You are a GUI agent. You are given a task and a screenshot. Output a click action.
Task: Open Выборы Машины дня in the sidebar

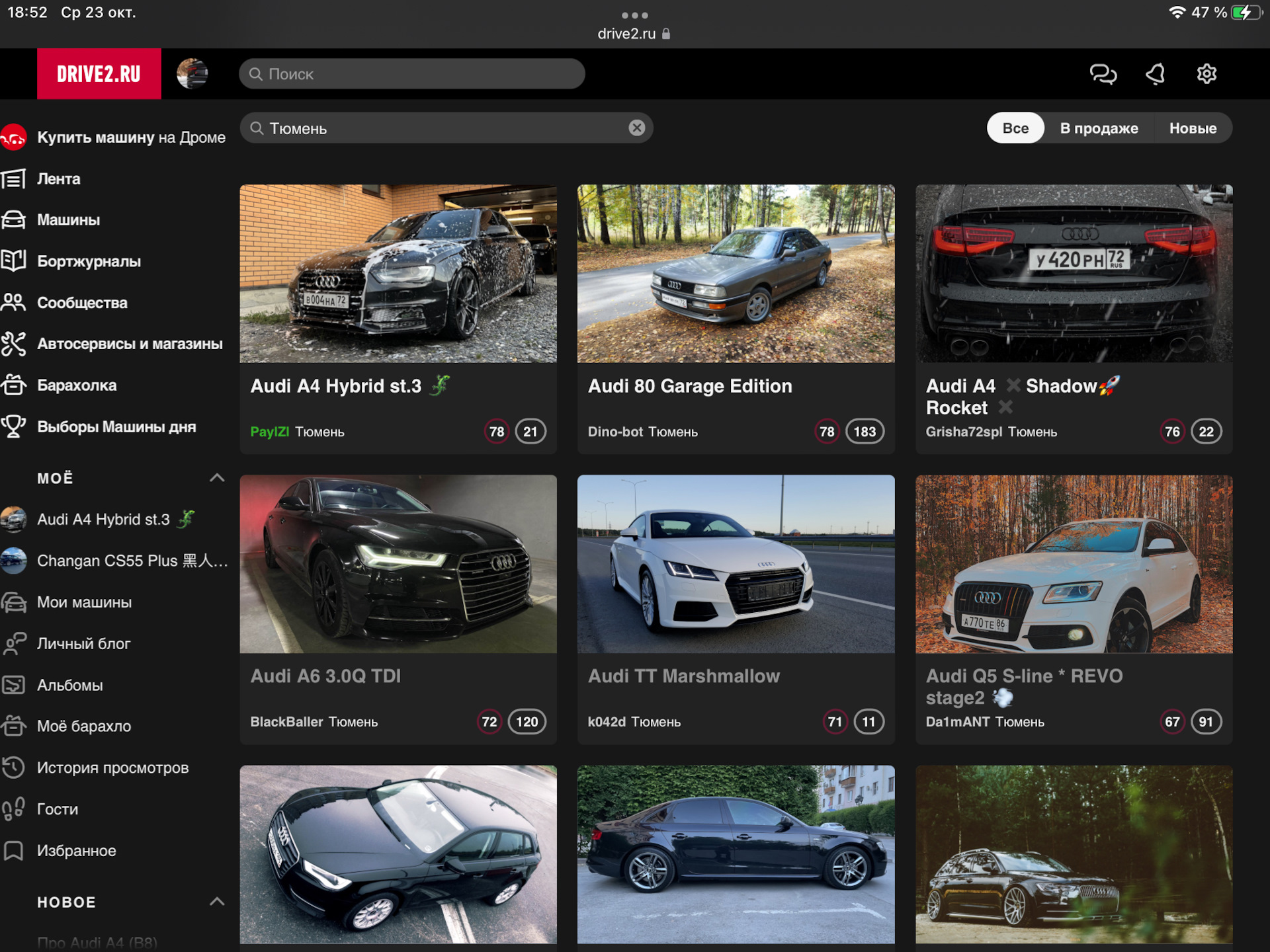tap(116, 426)
